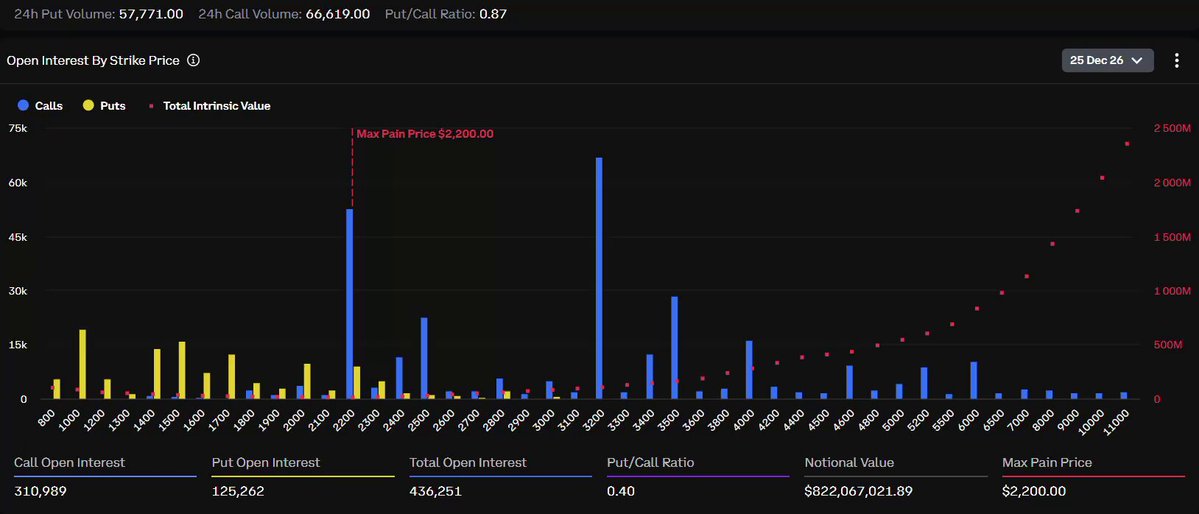Click the yellow Puts legend dot
1199x514 pixels.
[88, 106]
